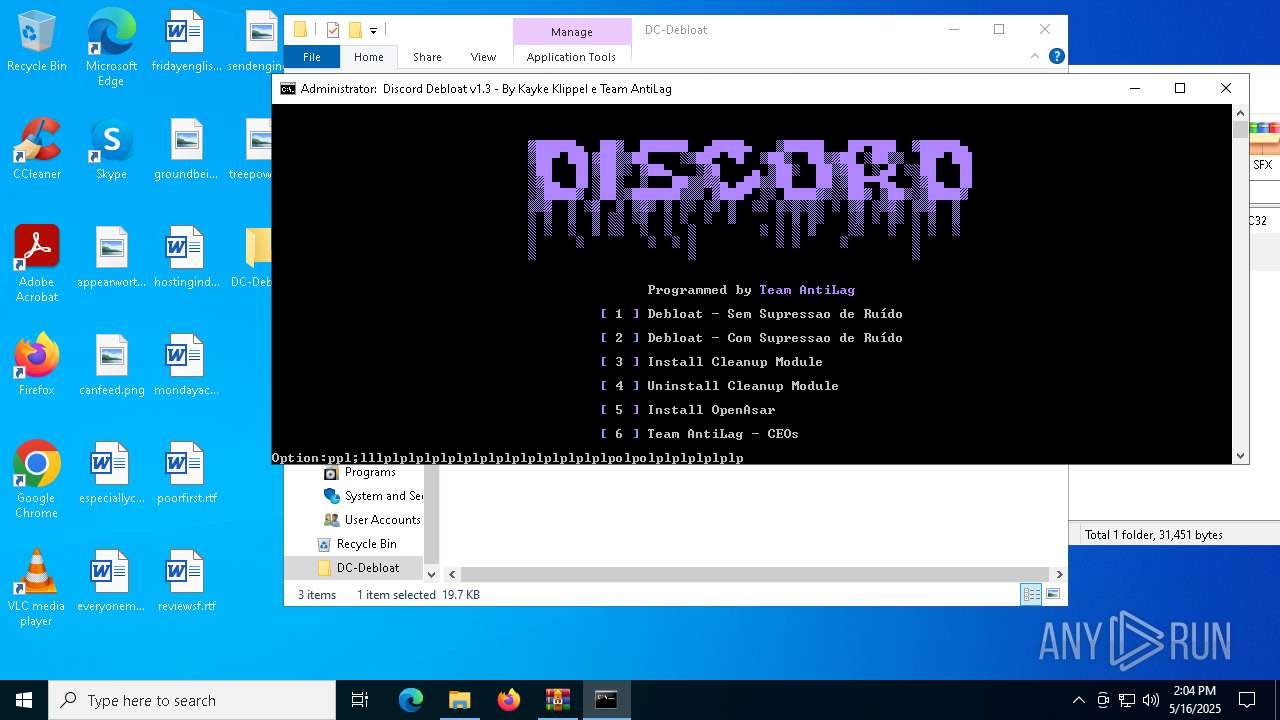
Task: Open CCleaner desktop shortcut
Action: (37, 150)
